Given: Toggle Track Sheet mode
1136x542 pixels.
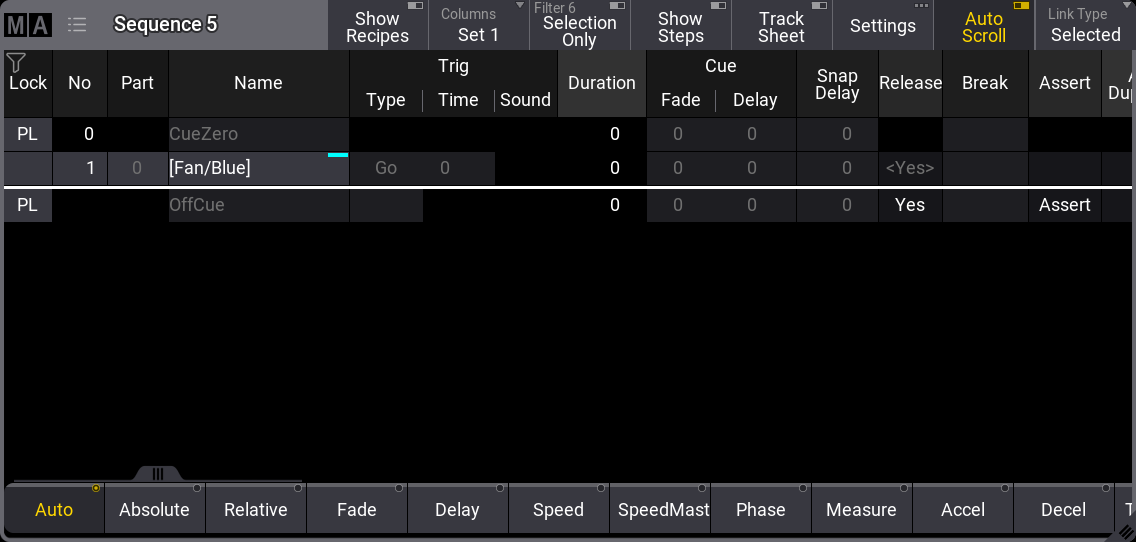Looking at the screenshot, I should point(781,26).
